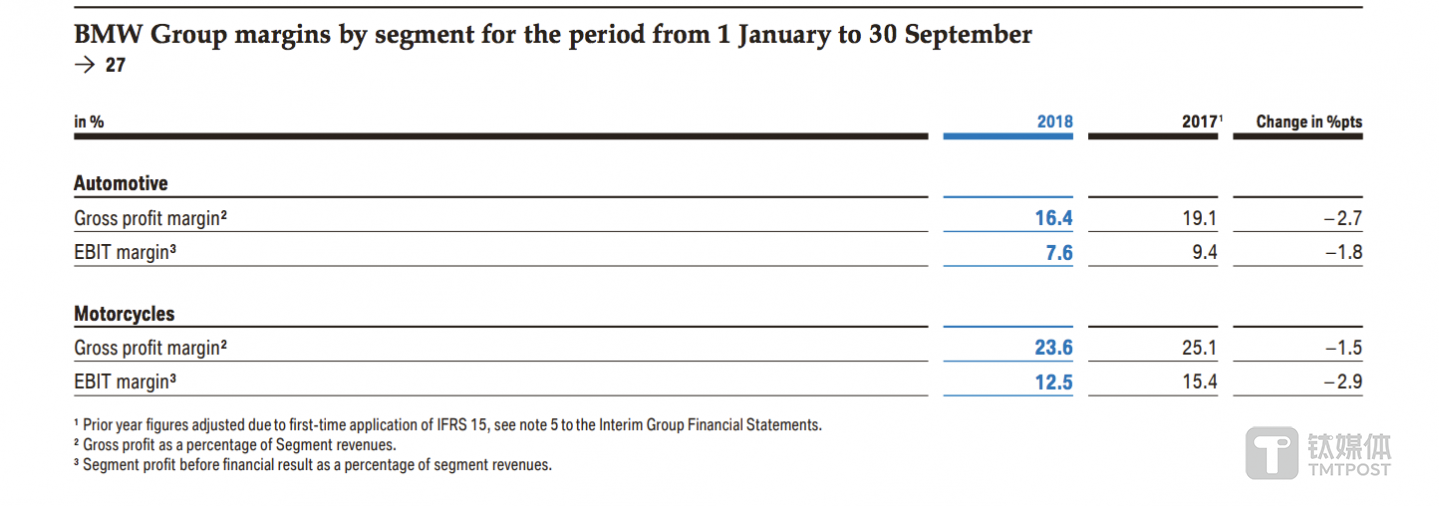This screenshot has height=506, width=1439.
Task: Click the "in %" unit label
Action: (x=89, y=122)
